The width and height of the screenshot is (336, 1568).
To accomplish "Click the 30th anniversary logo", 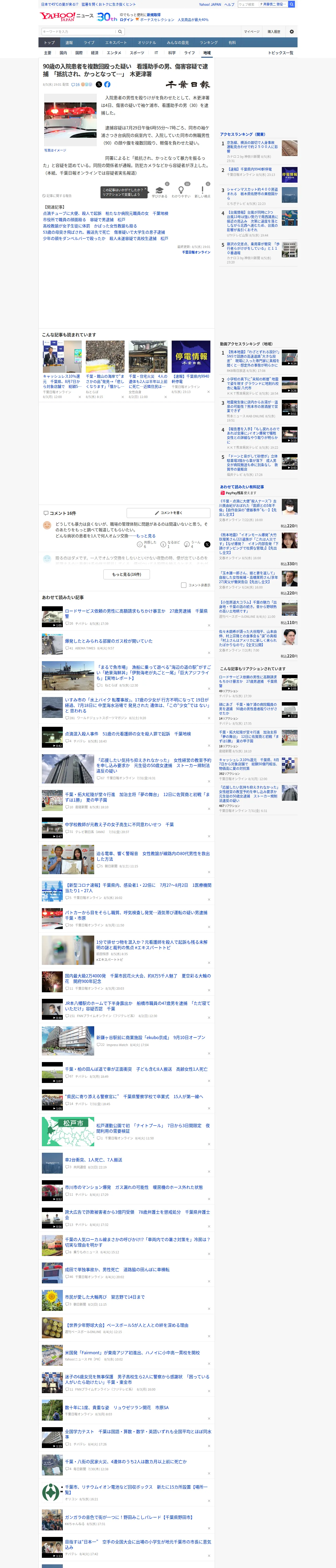I will (107, 17).
